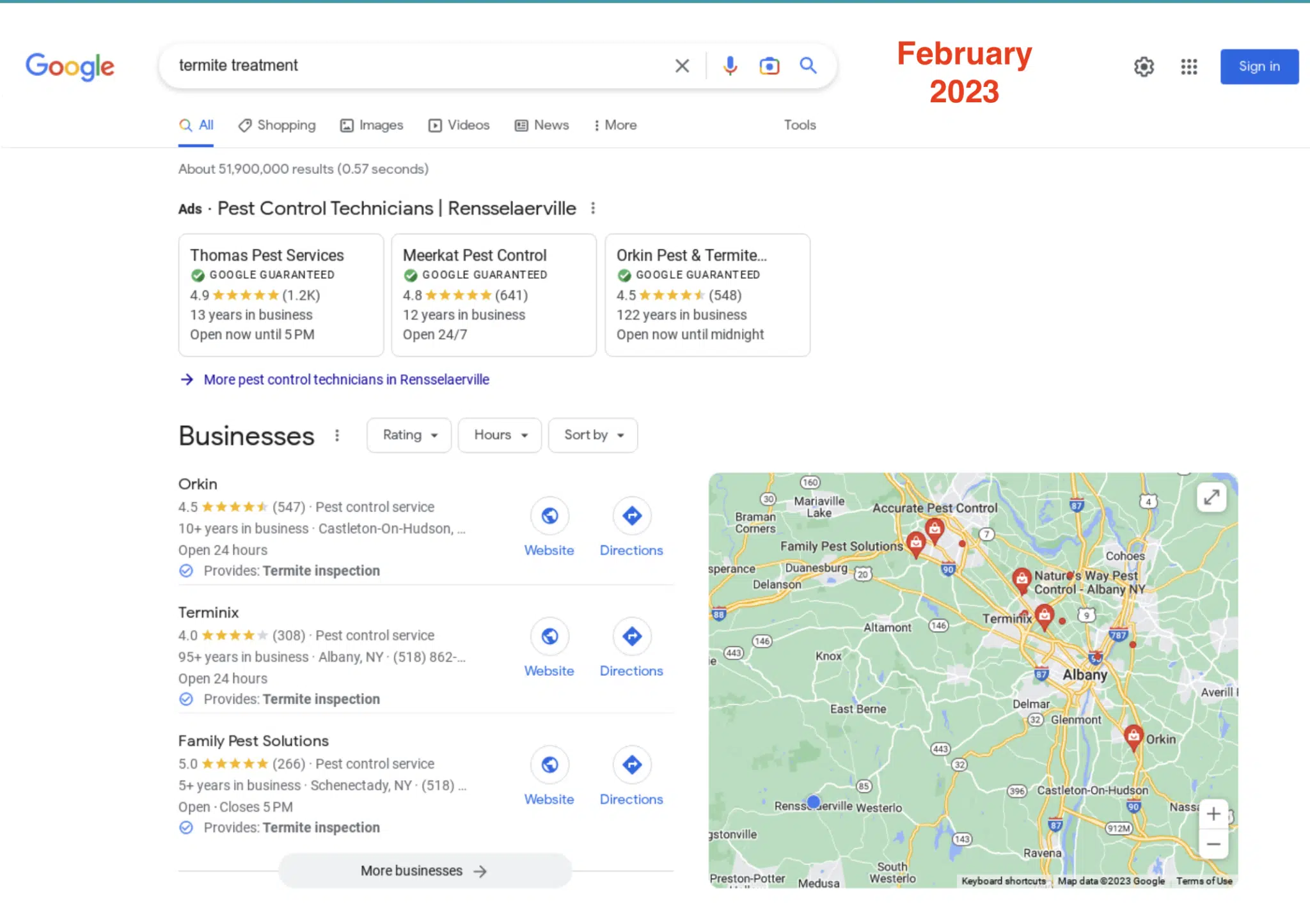This screenshot has height=924, width=1310.
Task: Expand the Rating filter dropdown
Action: click(x=407, y=434)
